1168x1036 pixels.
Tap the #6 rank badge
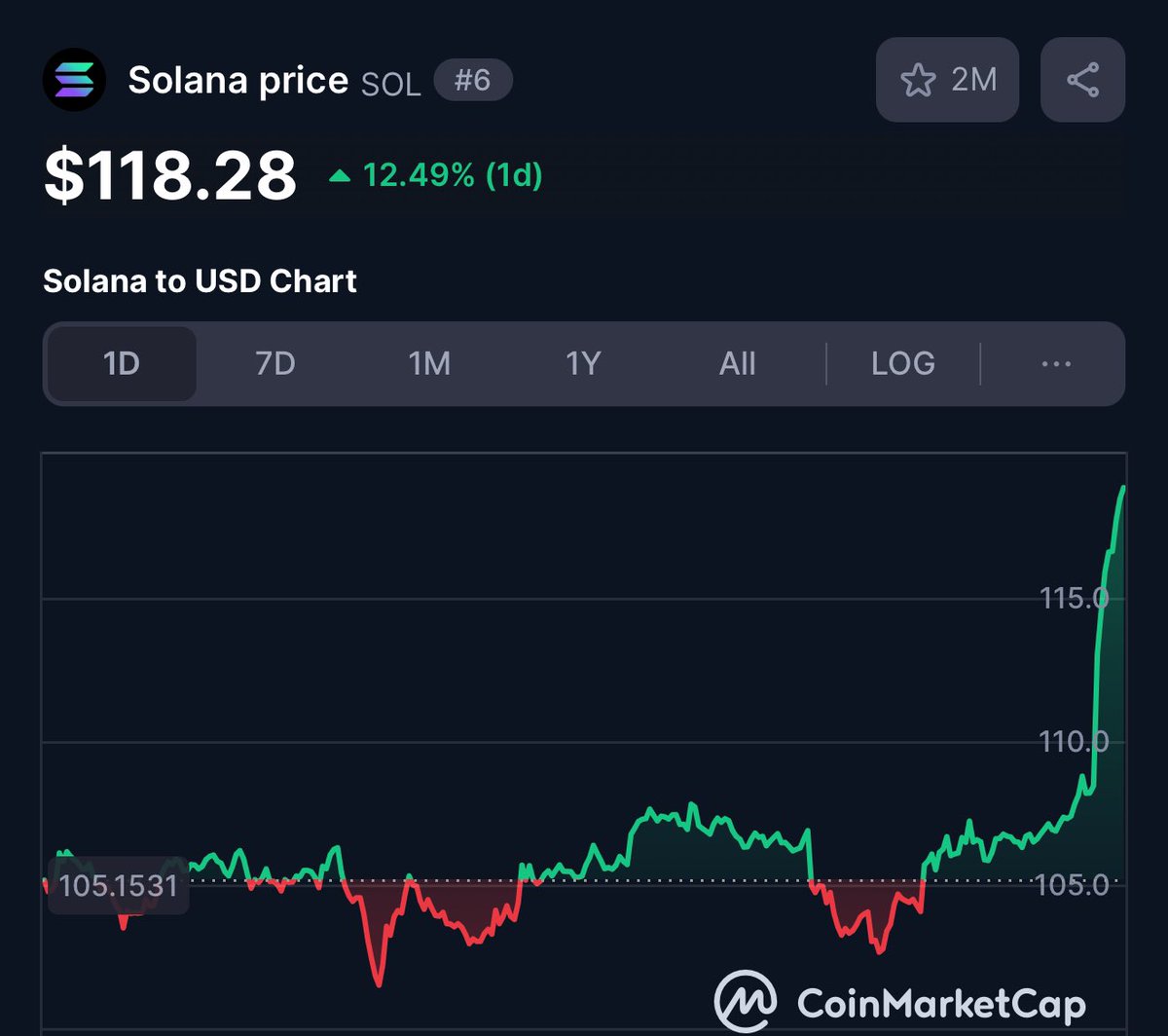472,80
